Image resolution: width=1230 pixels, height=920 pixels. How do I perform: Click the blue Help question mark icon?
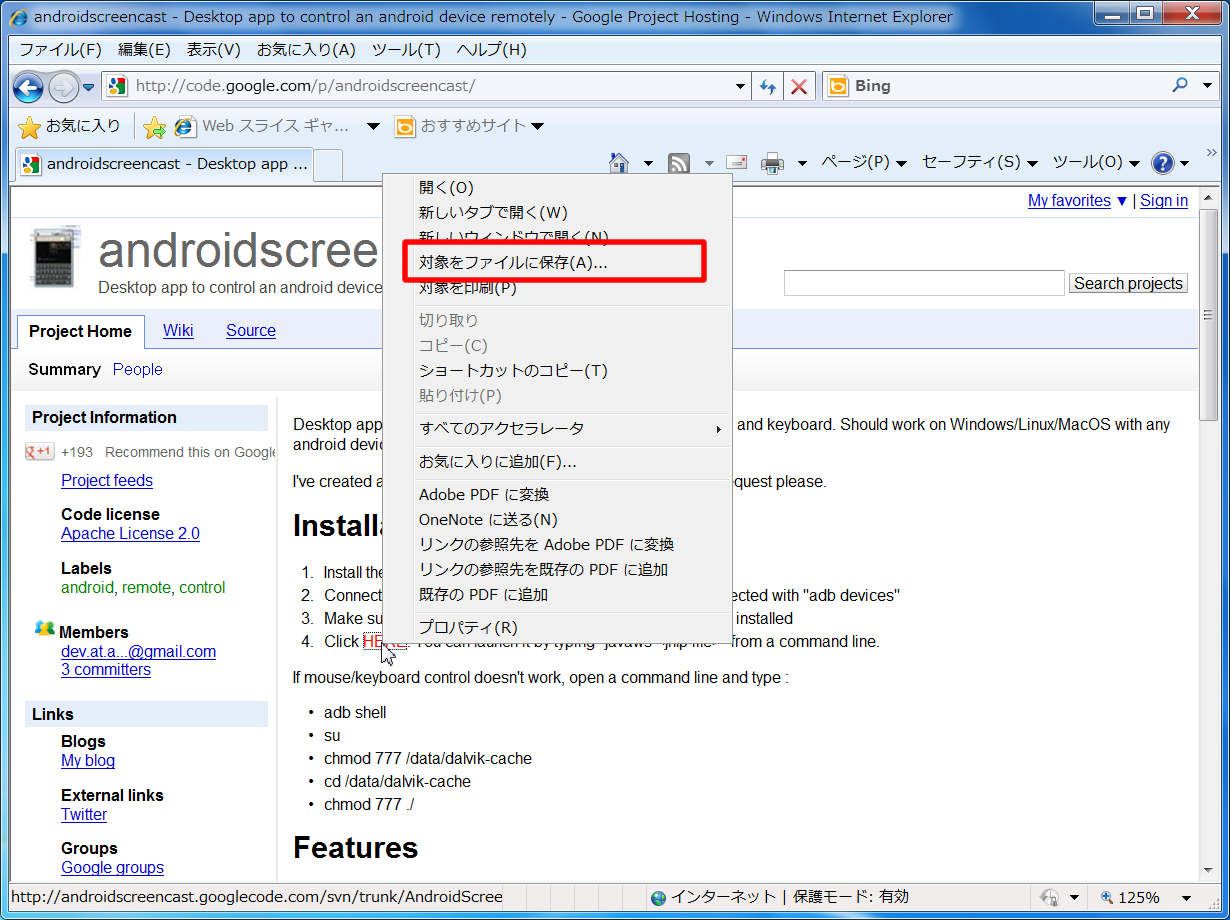tap(1162, 163)
